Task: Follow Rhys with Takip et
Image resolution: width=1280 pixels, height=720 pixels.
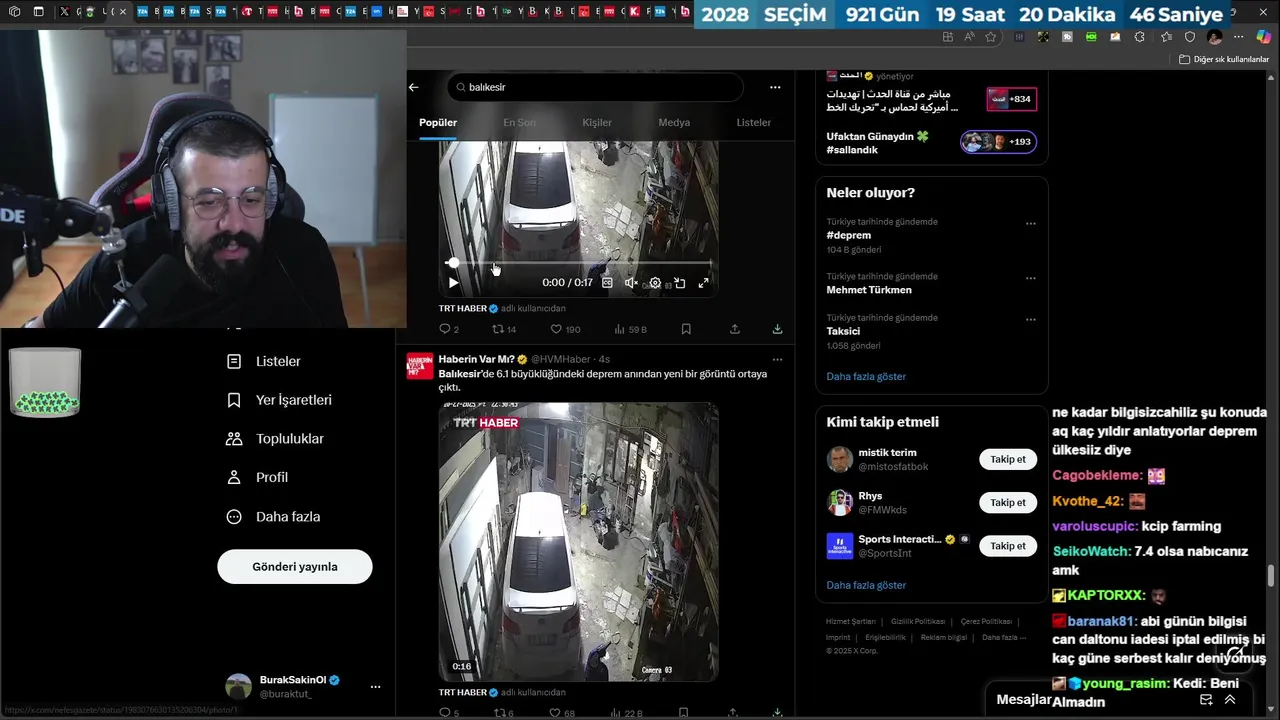Action: click(x=1008, y=503)
